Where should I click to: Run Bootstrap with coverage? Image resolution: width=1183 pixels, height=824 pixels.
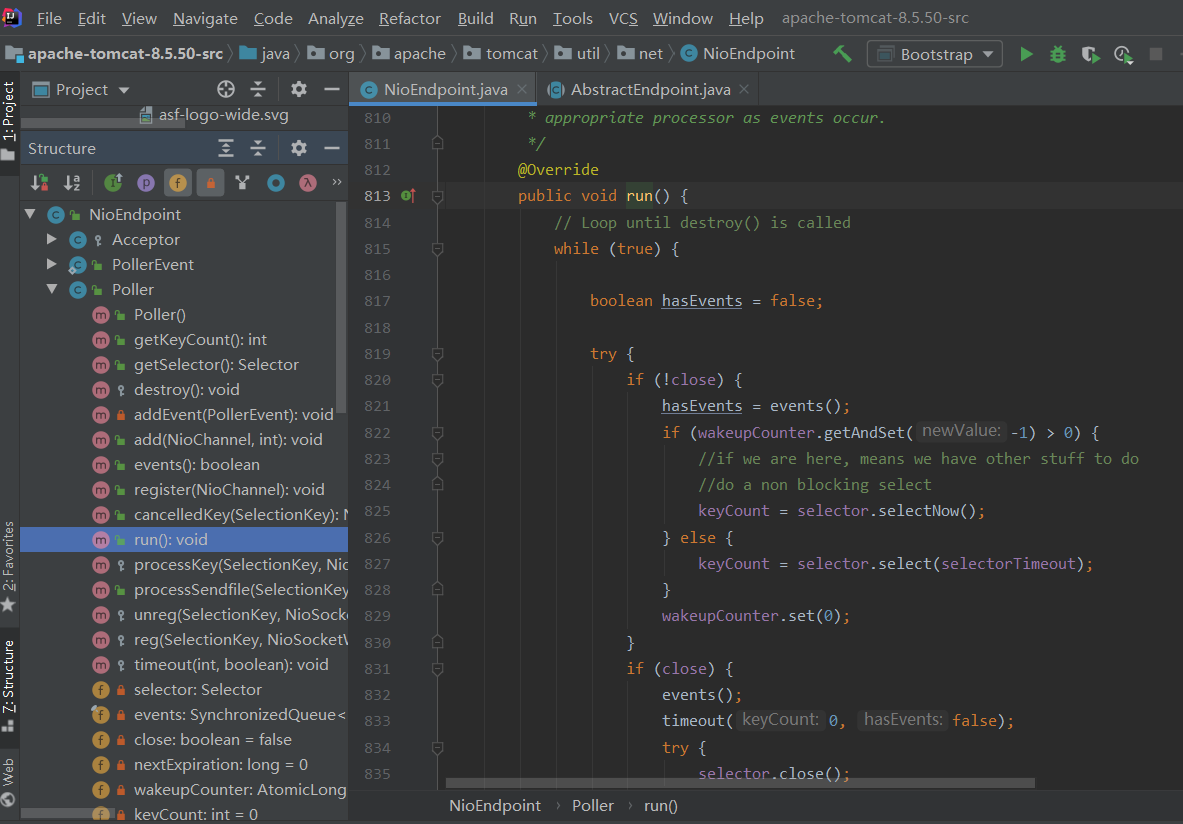point(1090,54)
